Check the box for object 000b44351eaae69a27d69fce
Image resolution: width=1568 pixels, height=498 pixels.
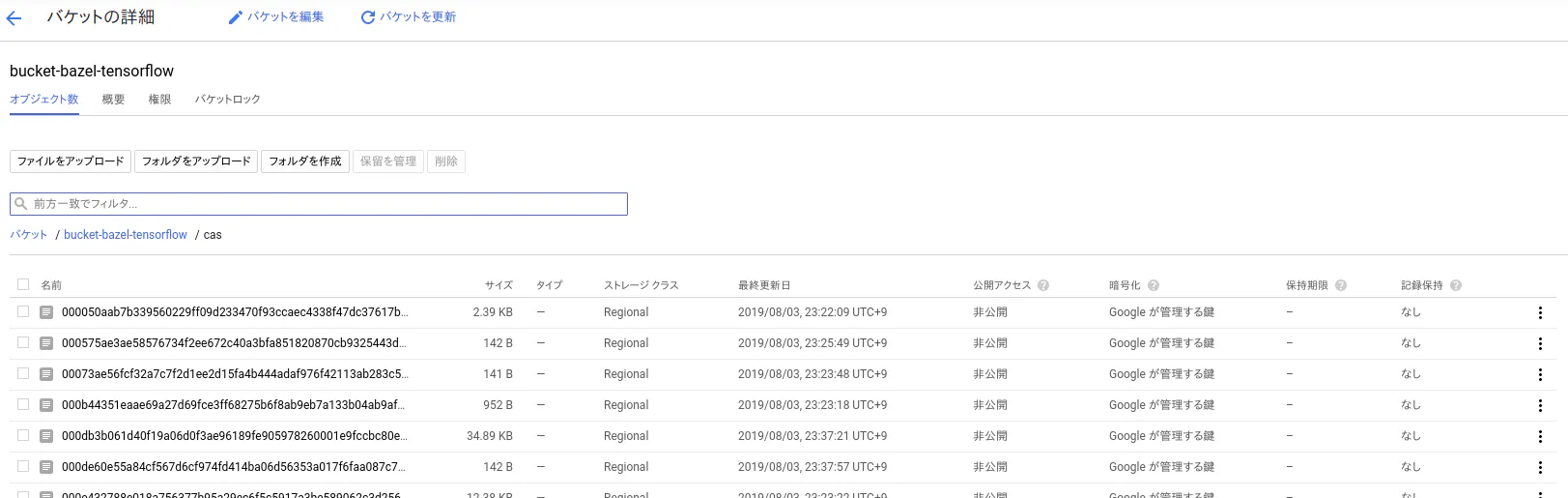click(23, 404)
